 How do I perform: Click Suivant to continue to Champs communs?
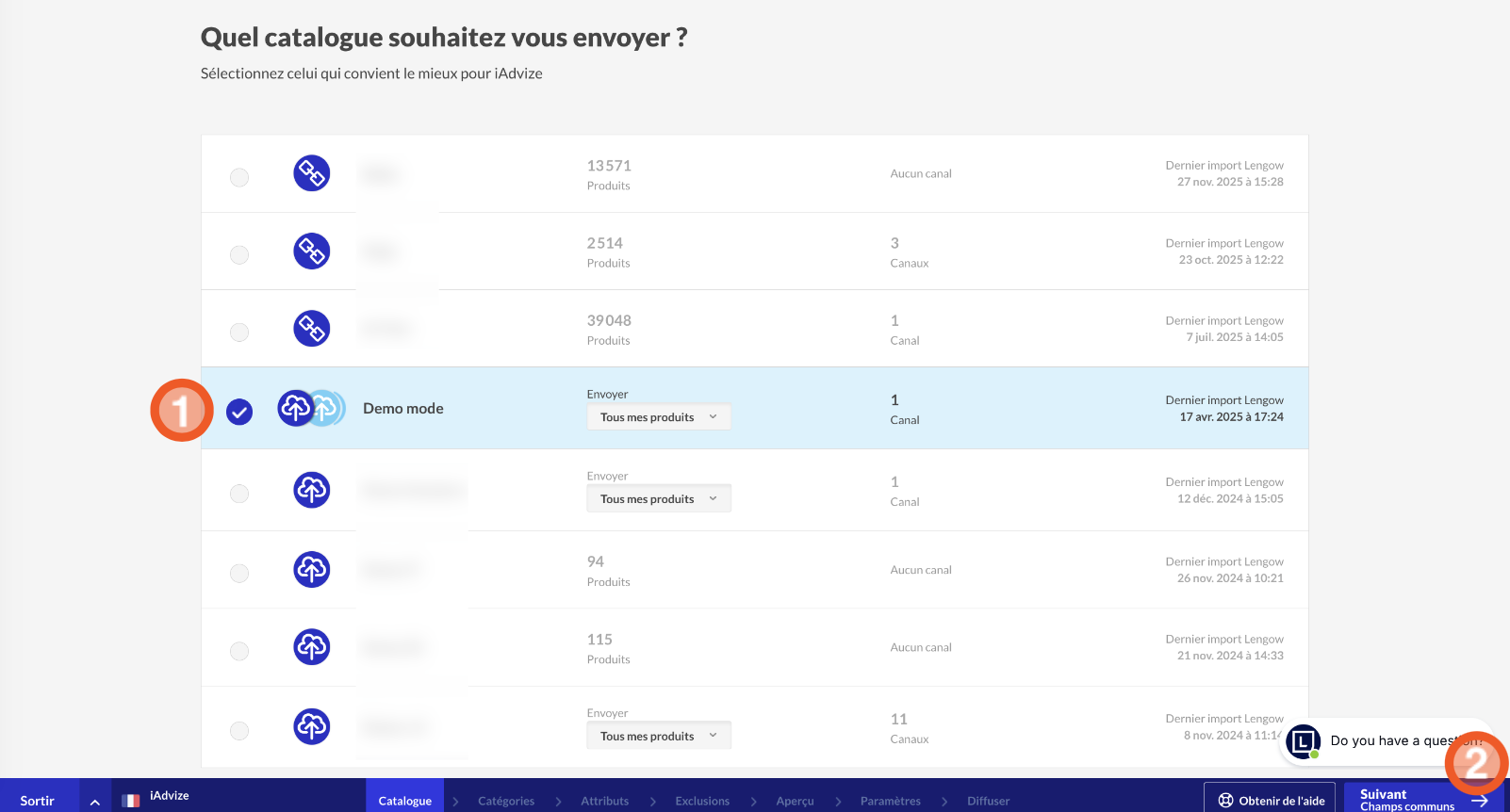(x=1408, y=799)
